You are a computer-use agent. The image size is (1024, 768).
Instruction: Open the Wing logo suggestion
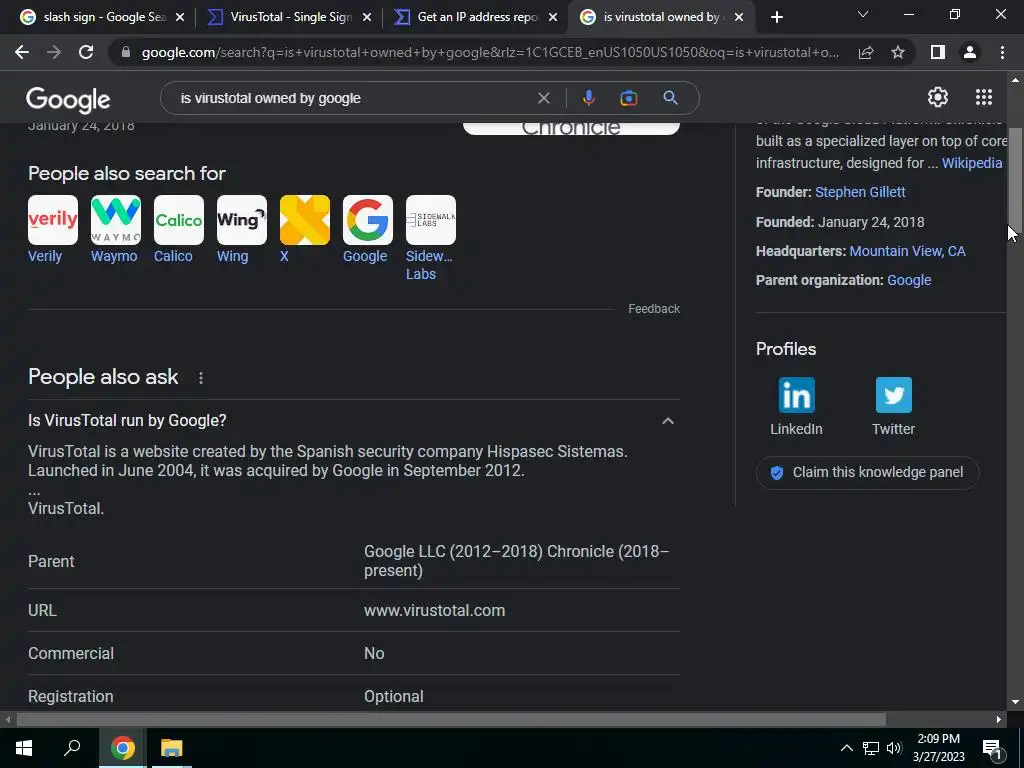pyautogui.click(x=242, y=220)
